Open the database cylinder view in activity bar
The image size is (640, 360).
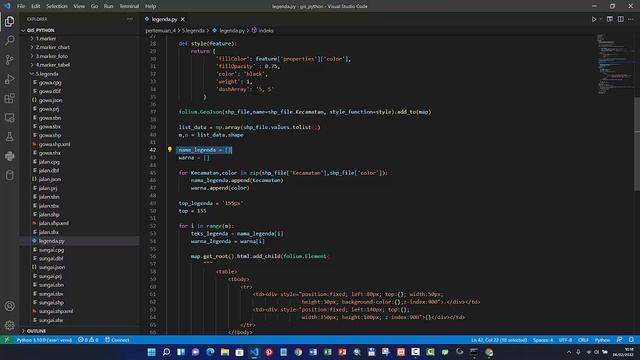tap(9, 175)
